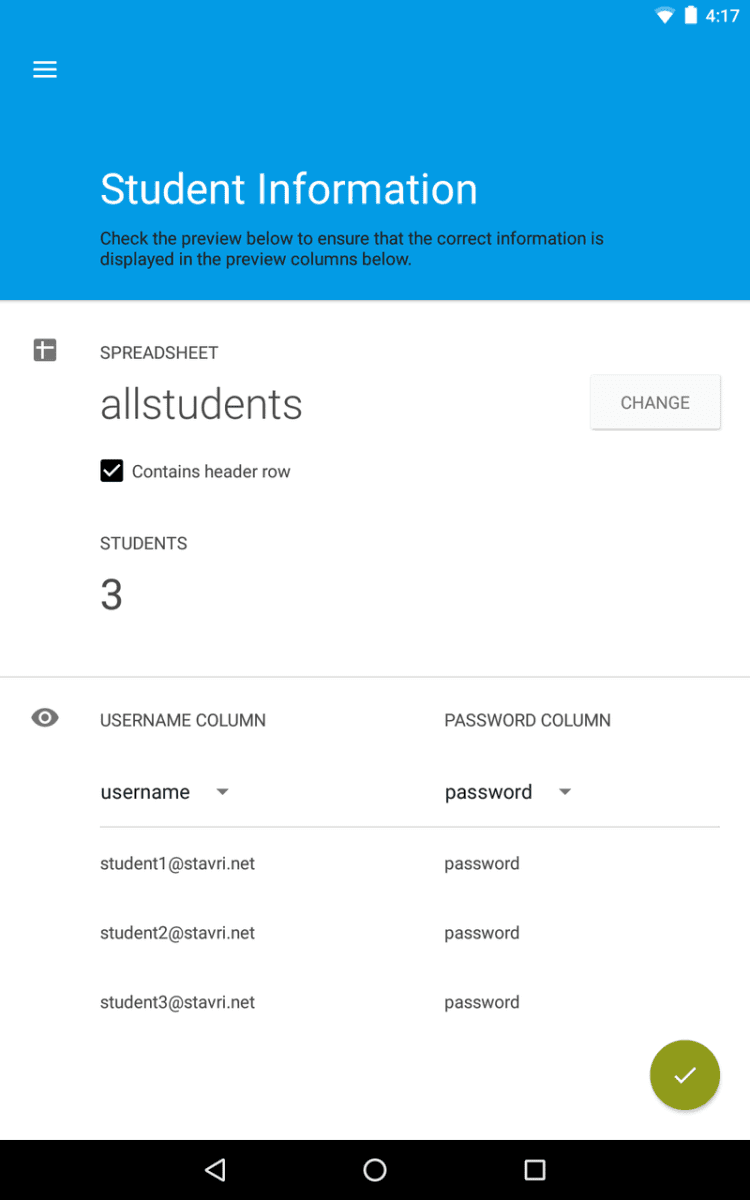This screenshot has height=1200, width=750.
Task: Tap the student1@stavri.net preview row
Action: click(177, 863)
